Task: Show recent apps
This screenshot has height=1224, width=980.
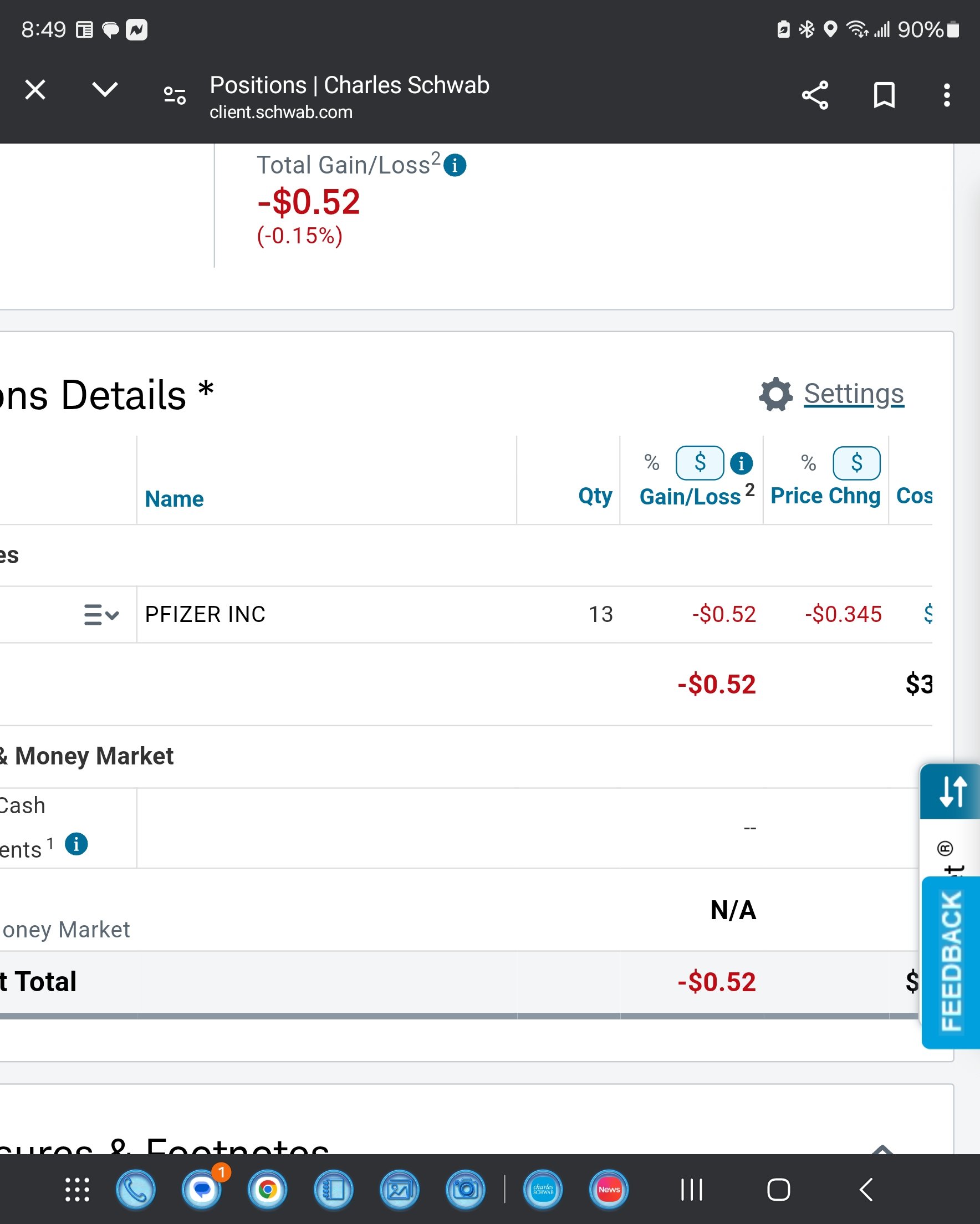Action: click(692, 1190)
